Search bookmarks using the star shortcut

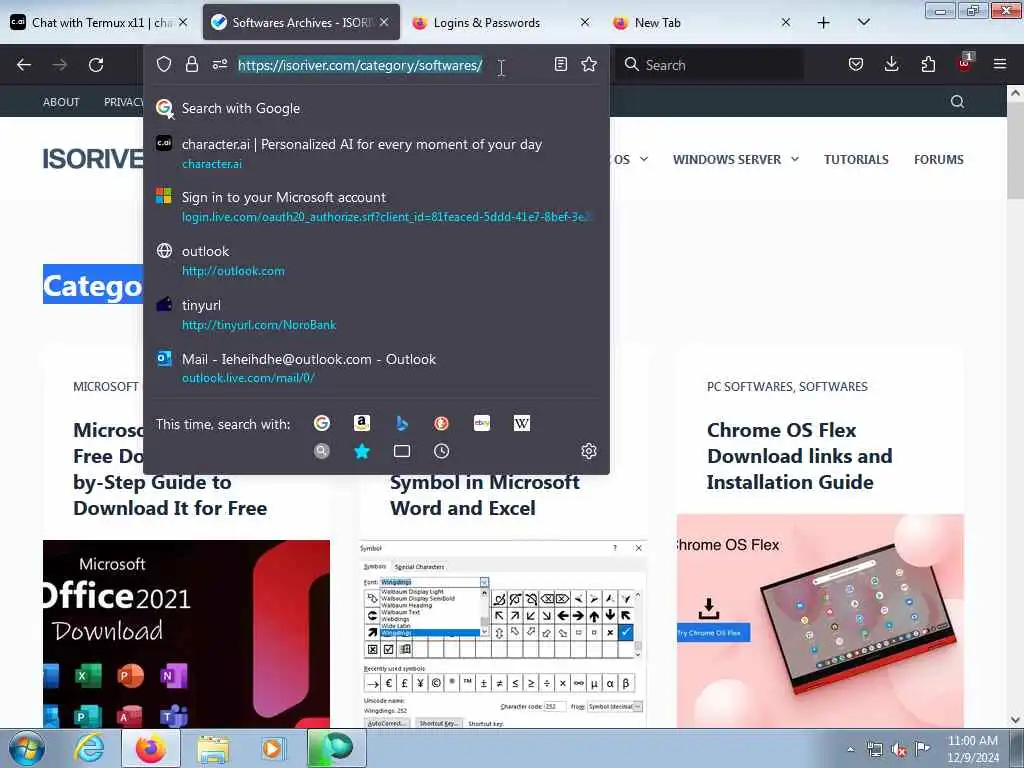pos(362,451)
